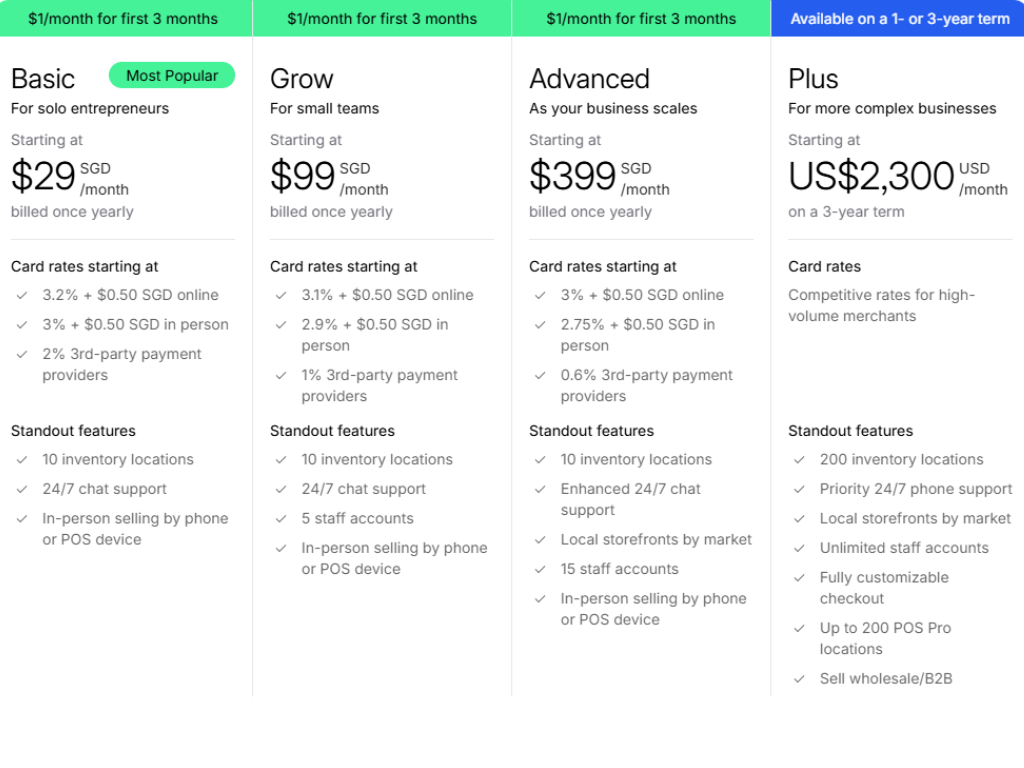The image size is (1024, 768).
Task: Select the Plus plan heading
Action: click(813, 79)
